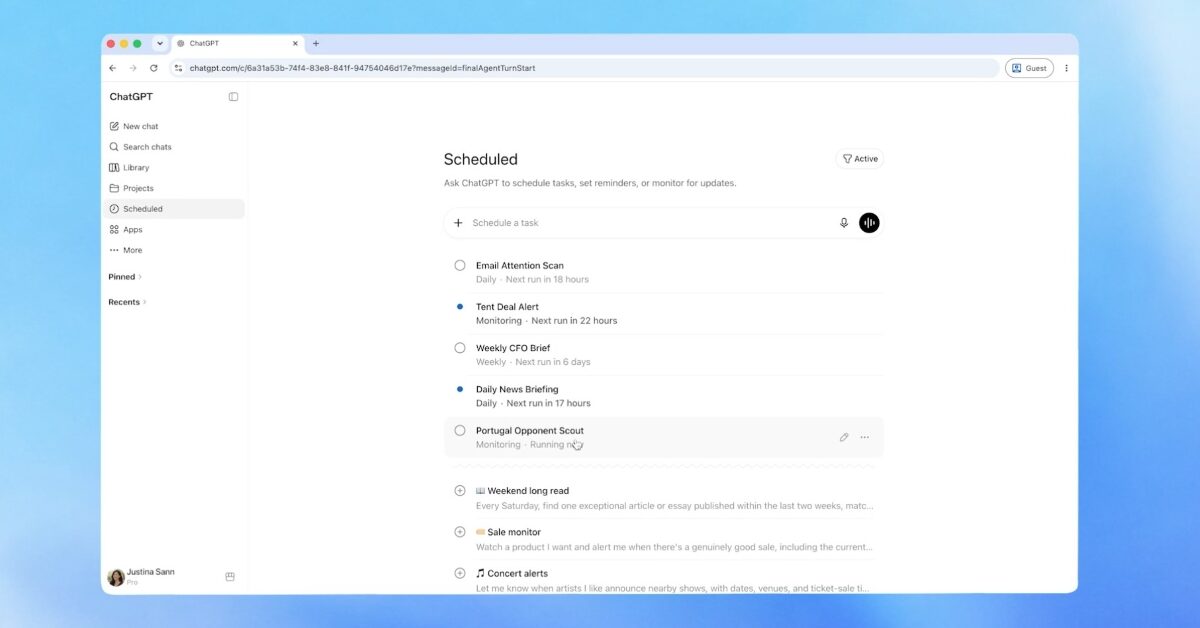This screenshot has width=1200, height=628.
Task: Click the microphone dictation icon
Action: point(844,223)
